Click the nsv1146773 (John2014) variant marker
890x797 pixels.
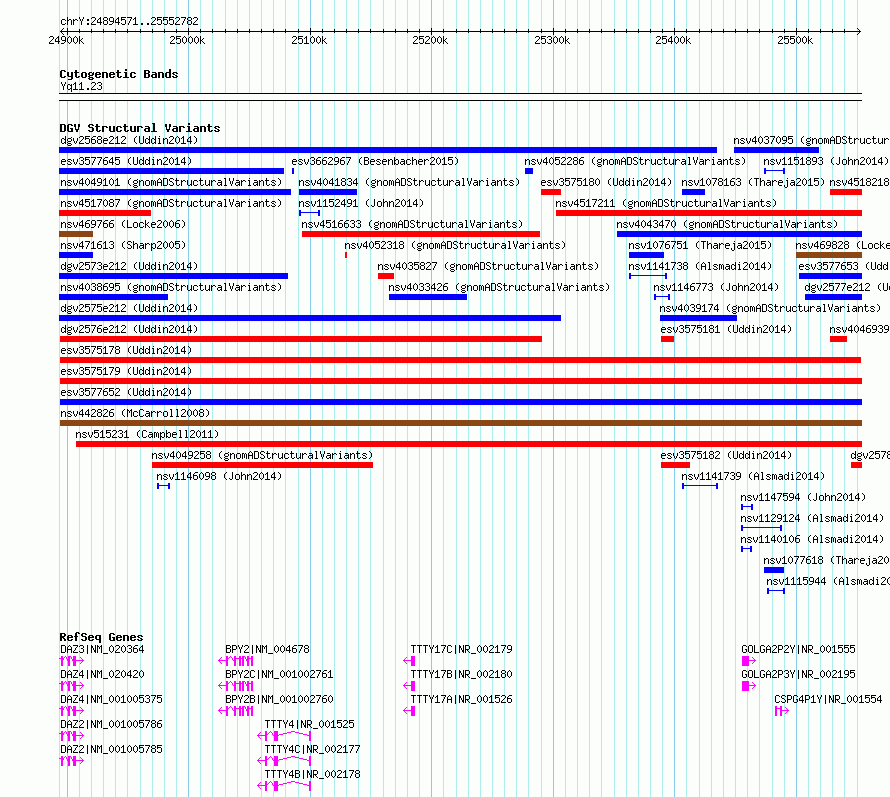point(662,297)
